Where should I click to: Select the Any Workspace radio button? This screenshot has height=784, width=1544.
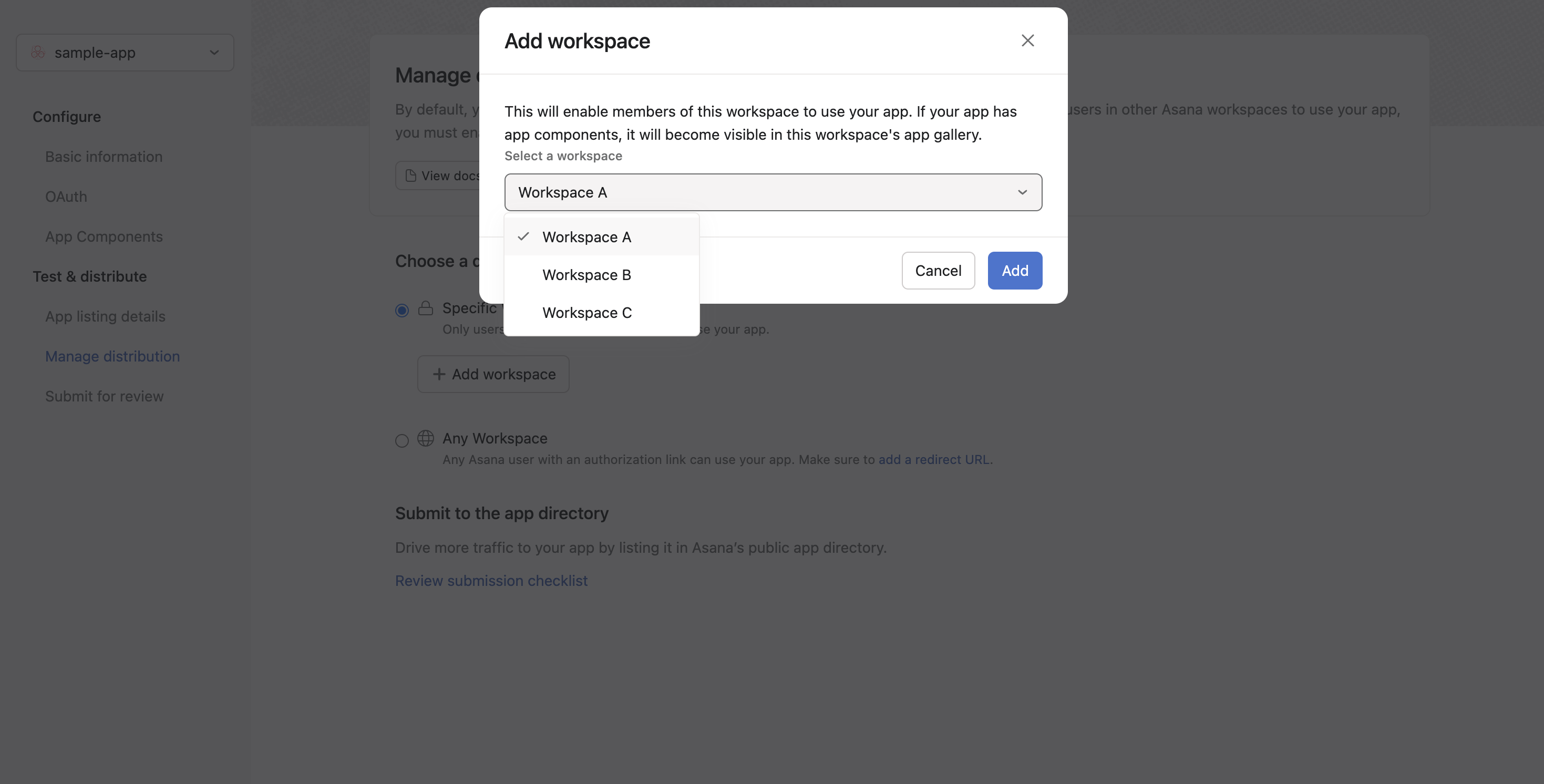pos(402,440)
